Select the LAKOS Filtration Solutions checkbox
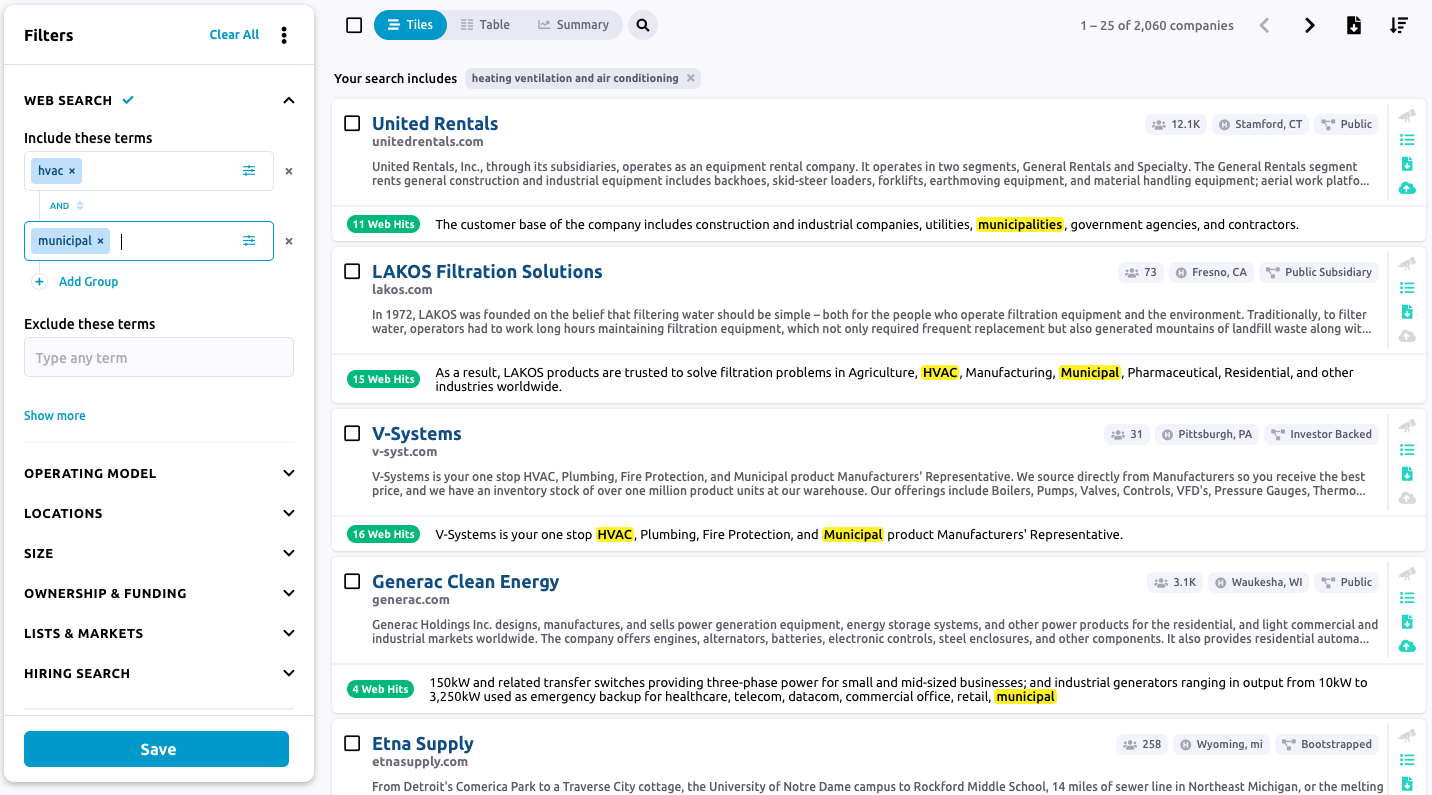Screen dimensions: 1432x795 tap(352, 271)
